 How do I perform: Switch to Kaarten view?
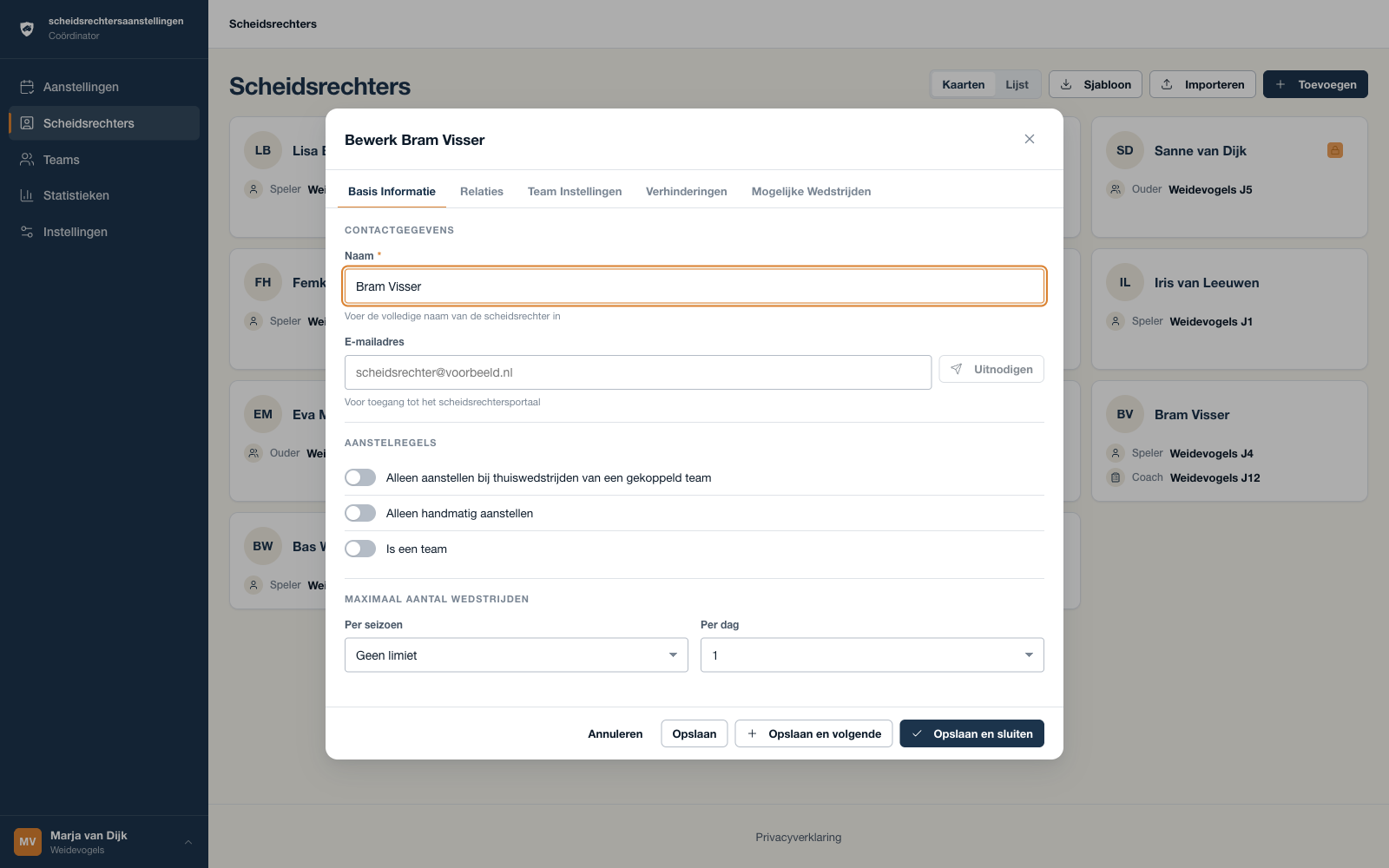(x=964, y=84)
